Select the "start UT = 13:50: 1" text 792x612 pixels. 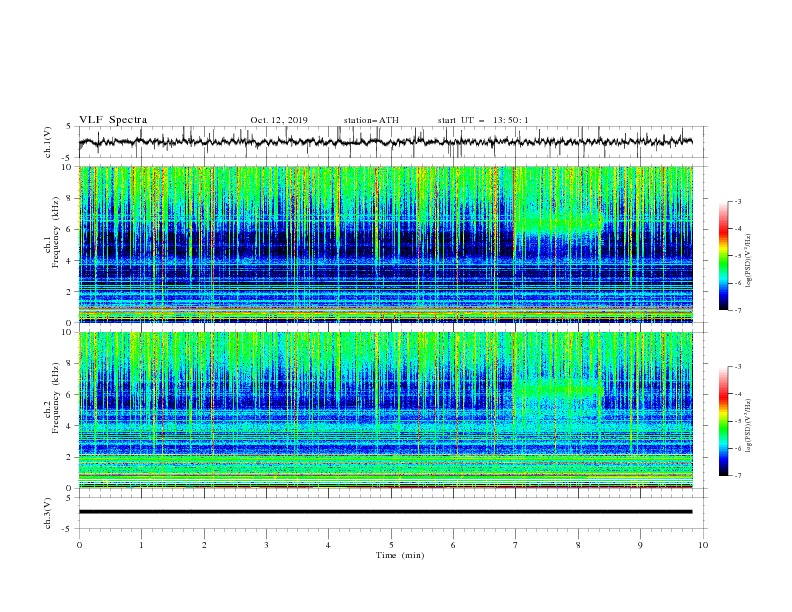483,120
